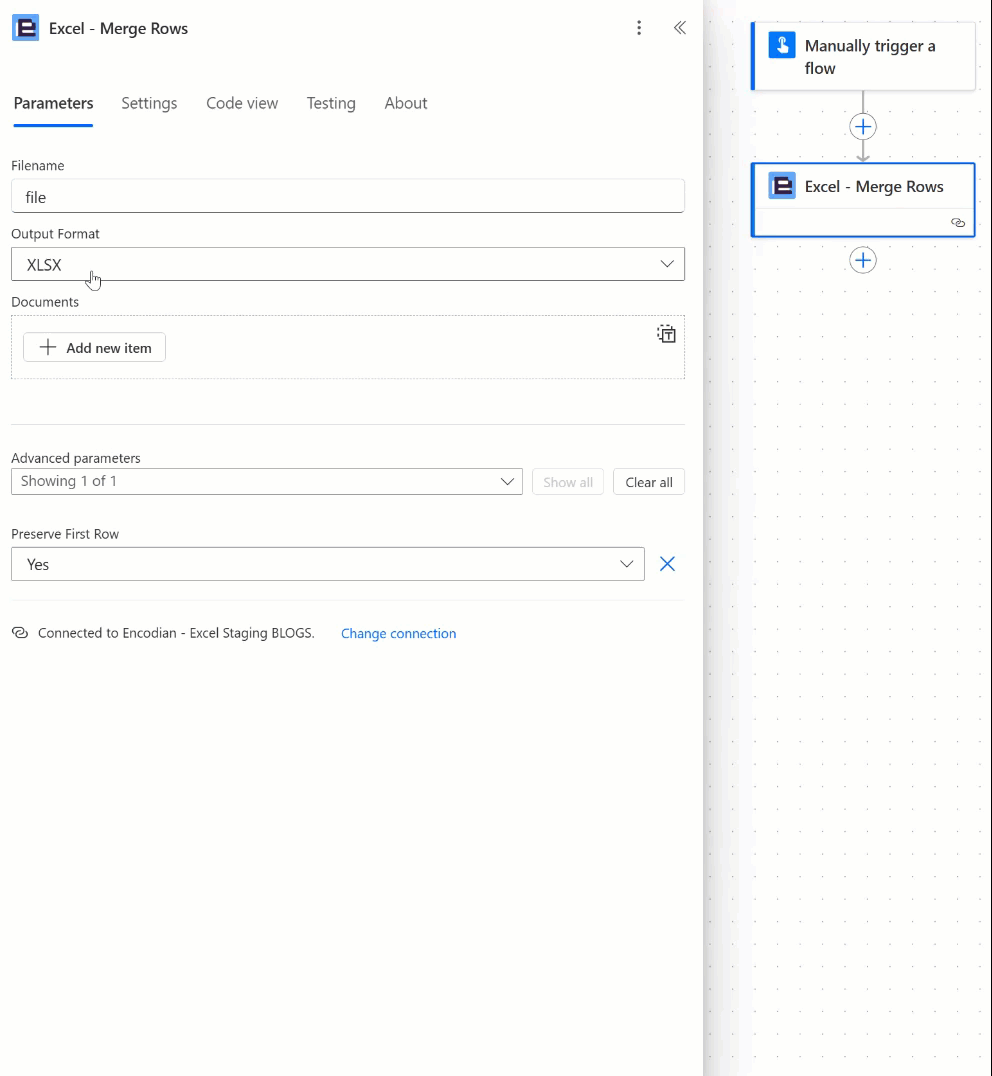This screenshot has width=992, height=1076.
Task: Open the Preserve First Row Yes dropdown
Action: click(x=328, y=564)
